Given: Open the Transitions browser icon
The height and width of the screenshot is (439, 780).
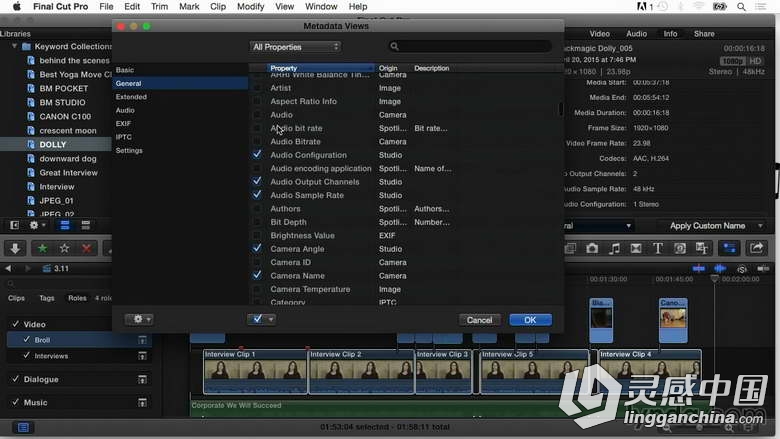Looking at the screenshot, I should click(x=636, y=248).
